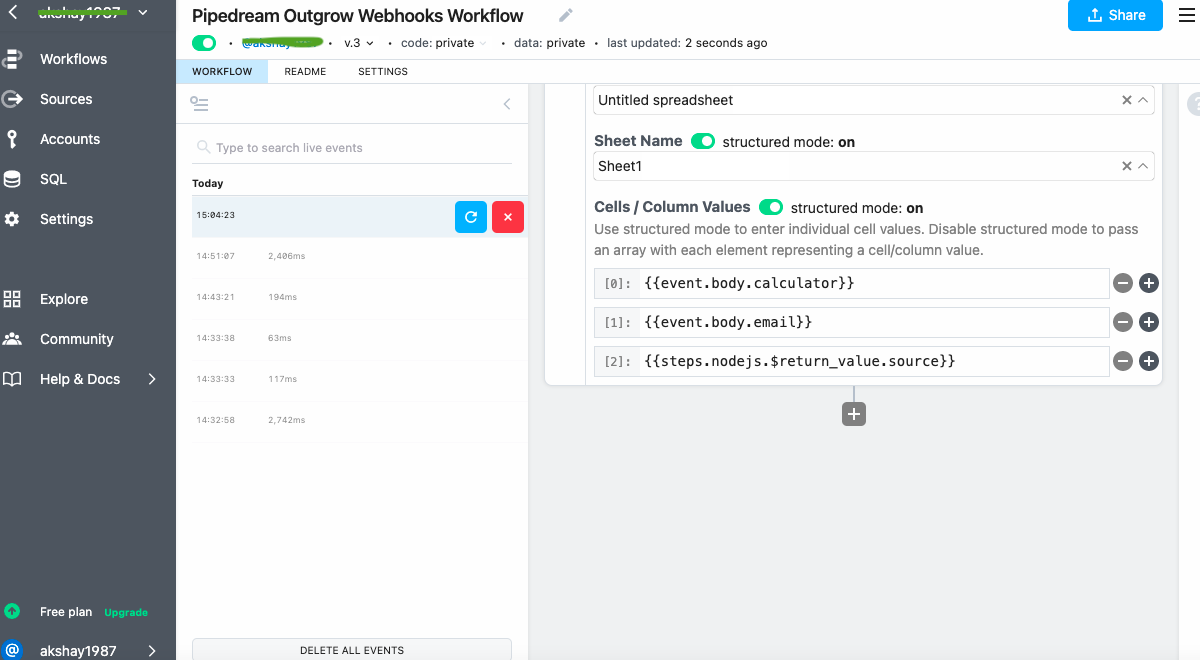
Task: Add a new workflow step
Action: point(854,414)
